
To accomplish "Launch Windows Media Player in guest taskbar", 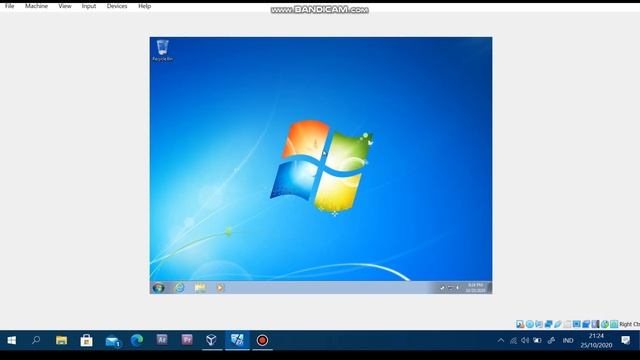I will [x=220, y=288].
